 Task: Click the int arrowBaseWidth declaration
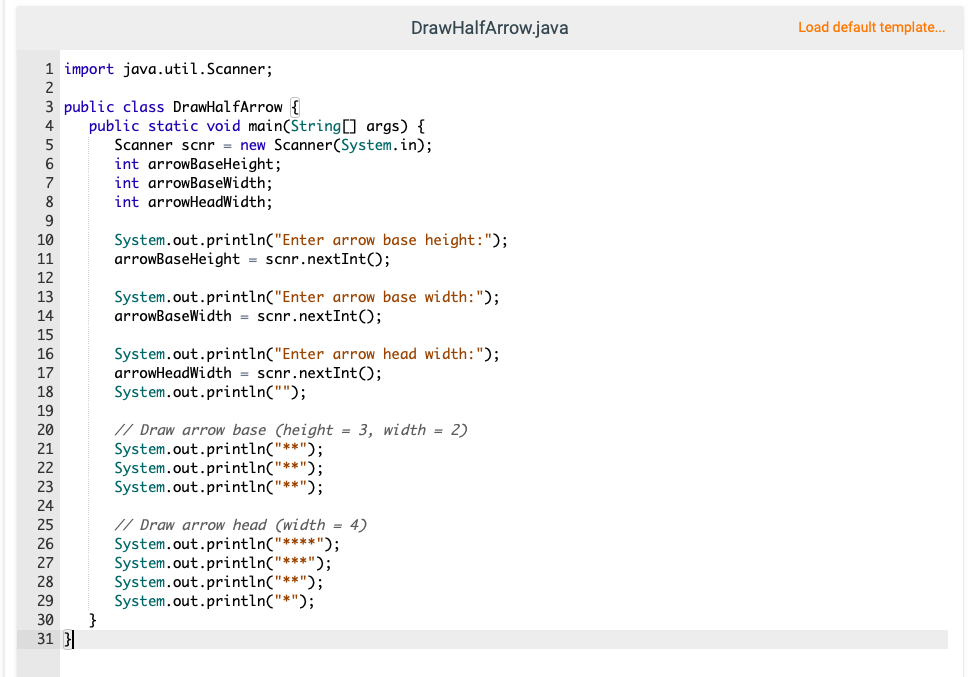(193, 183)
